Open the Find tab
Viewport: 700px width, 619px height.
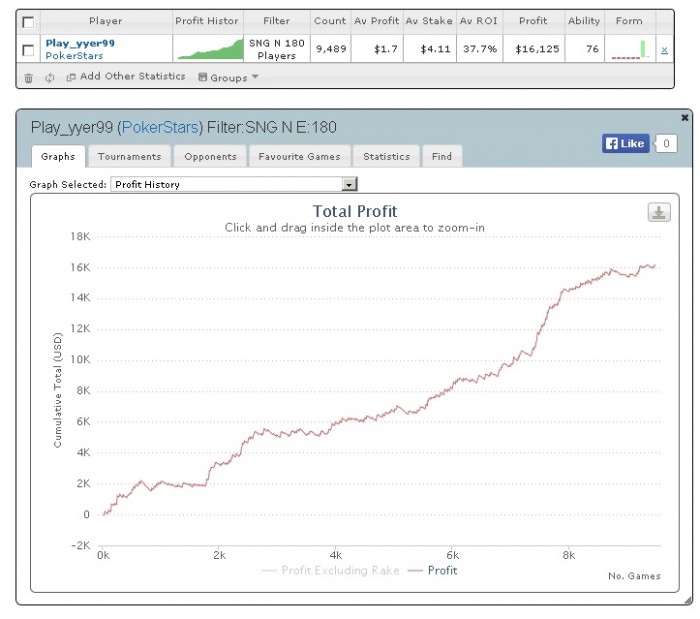click(442, 157)
